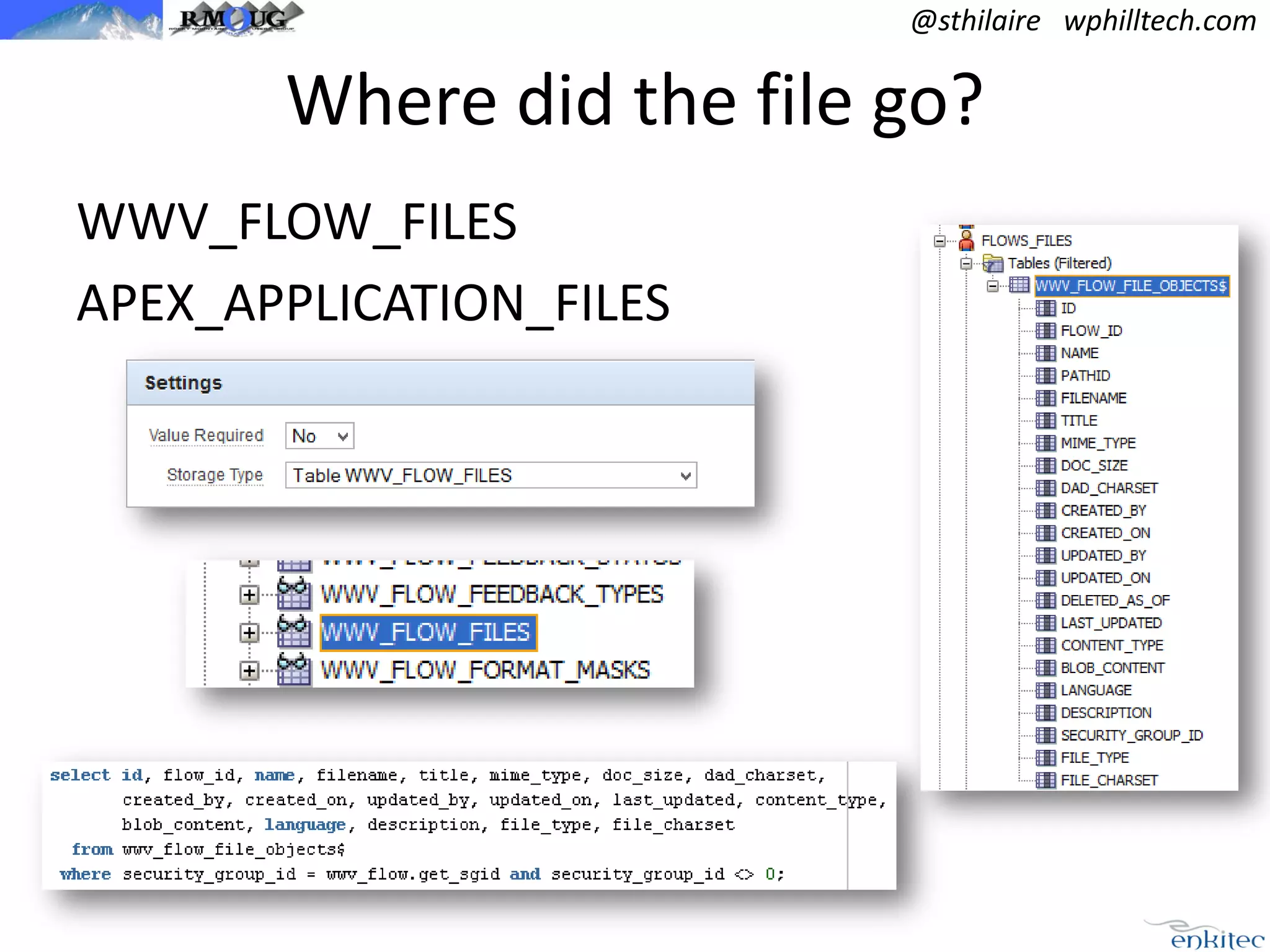Image resolution: width=1270 pixels, height=952 pixels.
Task: Click the UPDATED_BY column icon
Action: [x=1046, y=555]
